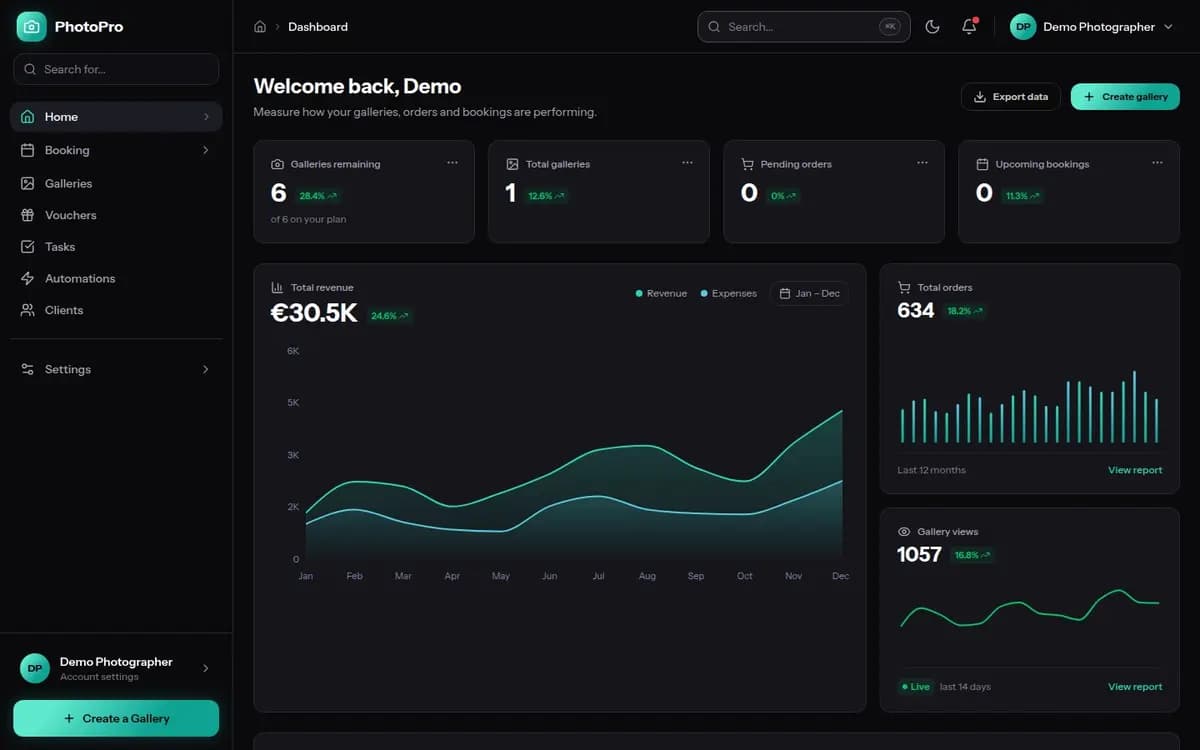1200x750 pixels.
Task: Open Automations lightning icon in sidebar
Action: [x=27, y=278]
